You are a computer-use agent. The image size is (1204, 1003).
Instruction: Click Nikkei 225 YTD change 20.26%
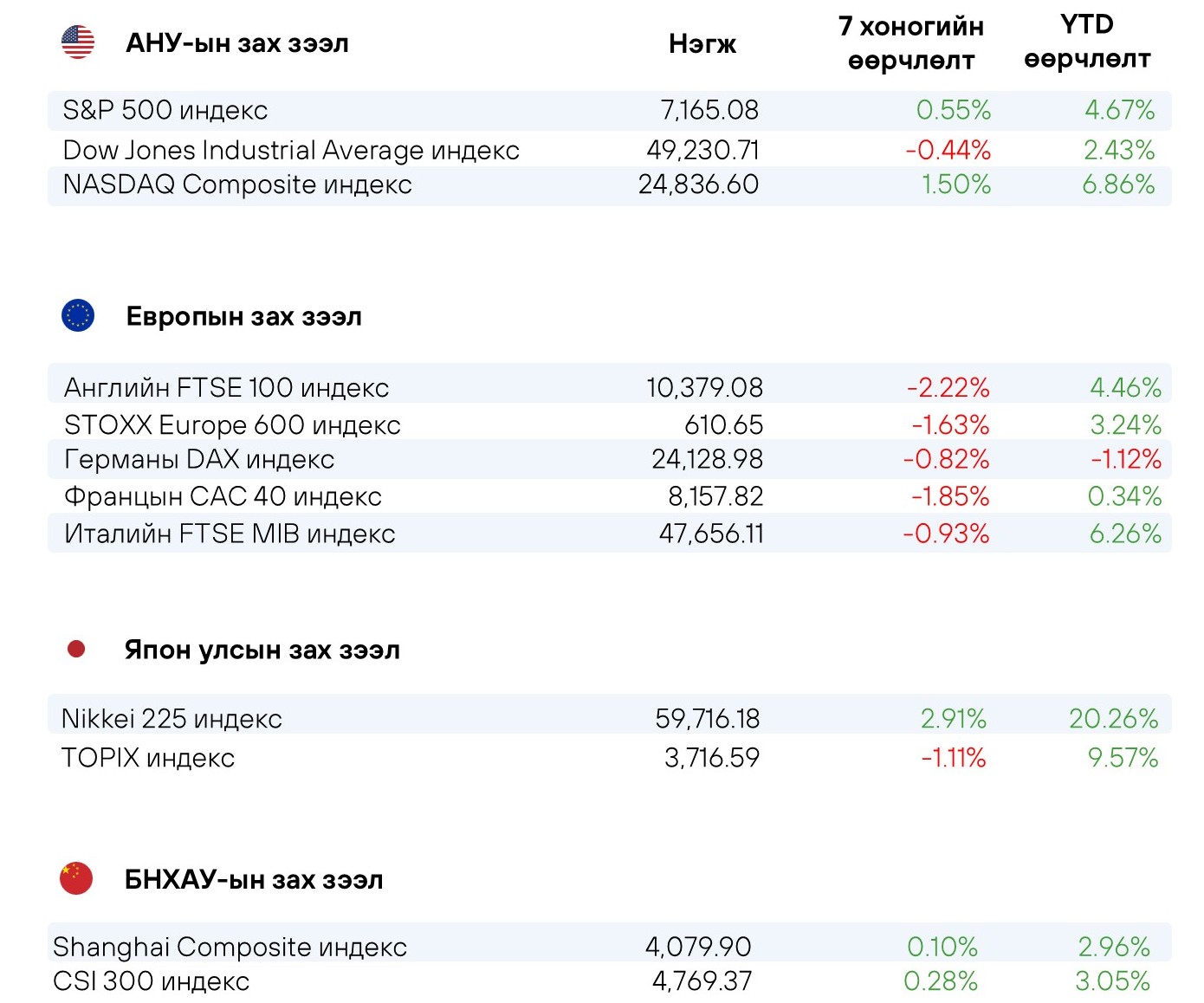pyautogui.click(x=1113, y=718)
